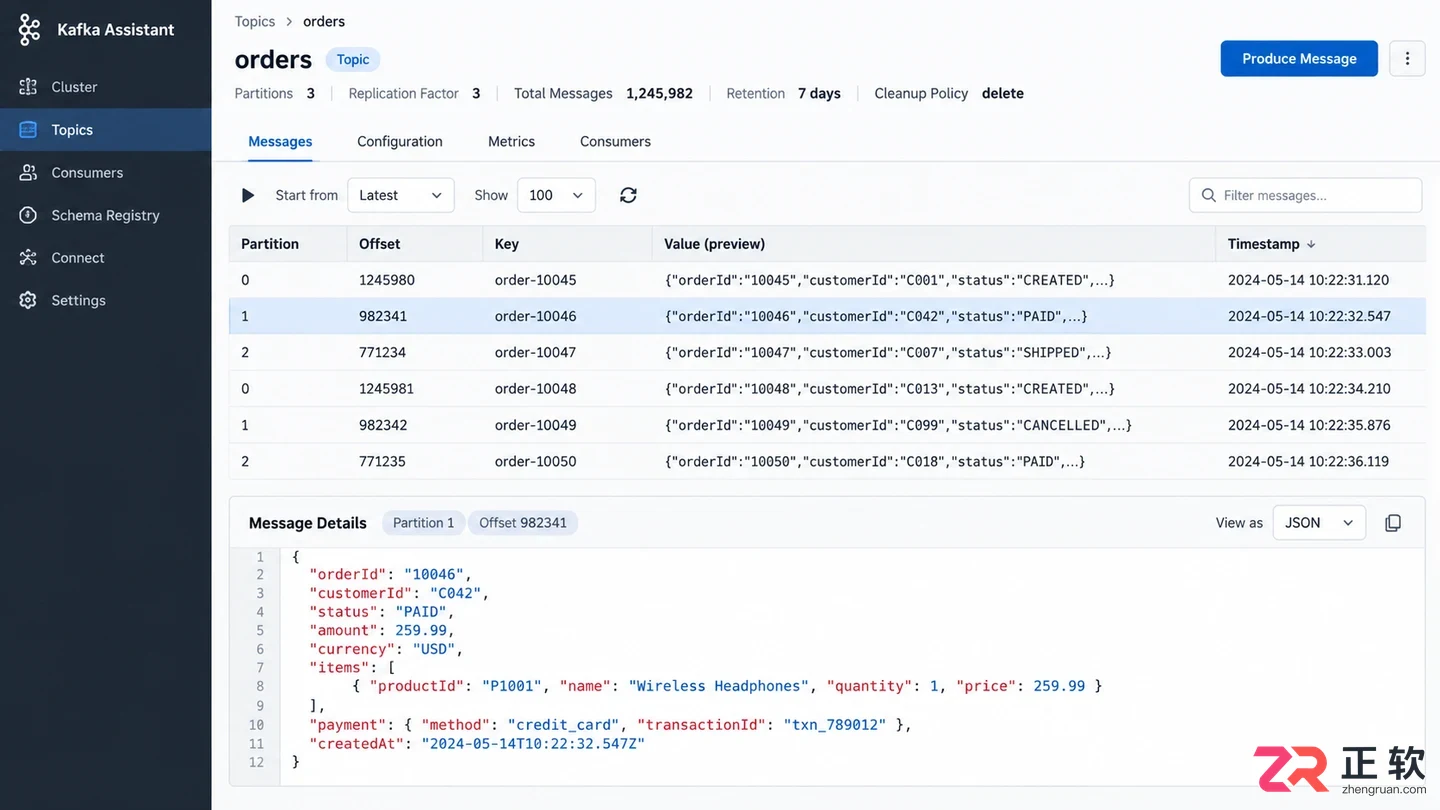Click the Topics sidebar icon

tap(28, 130)
